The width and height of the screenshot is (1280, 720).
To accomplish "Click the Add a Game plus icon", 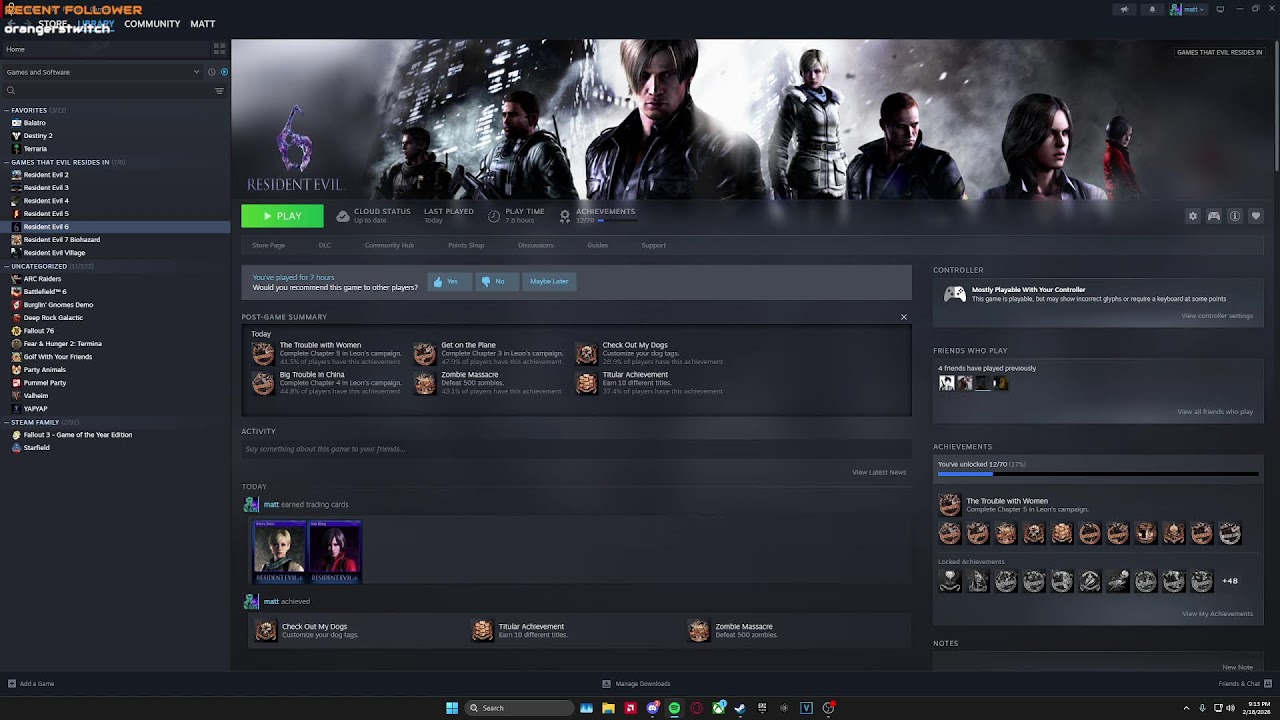I will (12, 684).
